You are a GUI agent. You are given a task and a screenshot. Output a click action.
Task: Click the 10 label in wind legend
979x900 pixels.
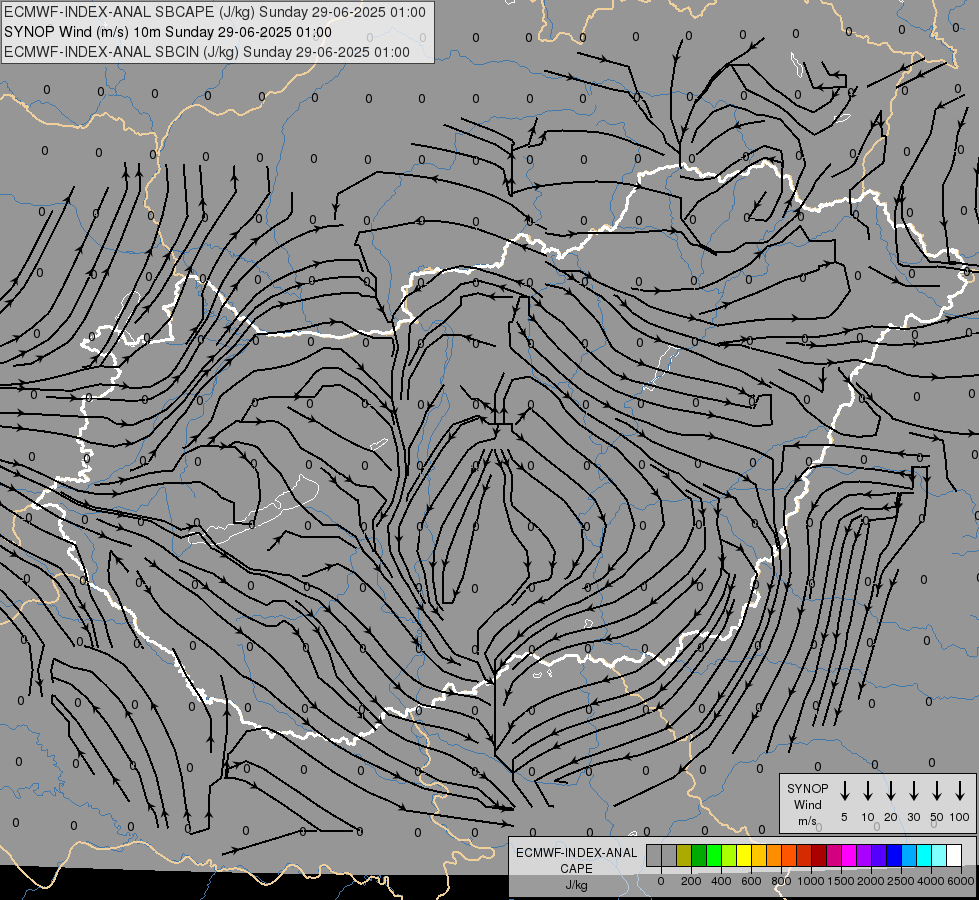click(868, 817)
